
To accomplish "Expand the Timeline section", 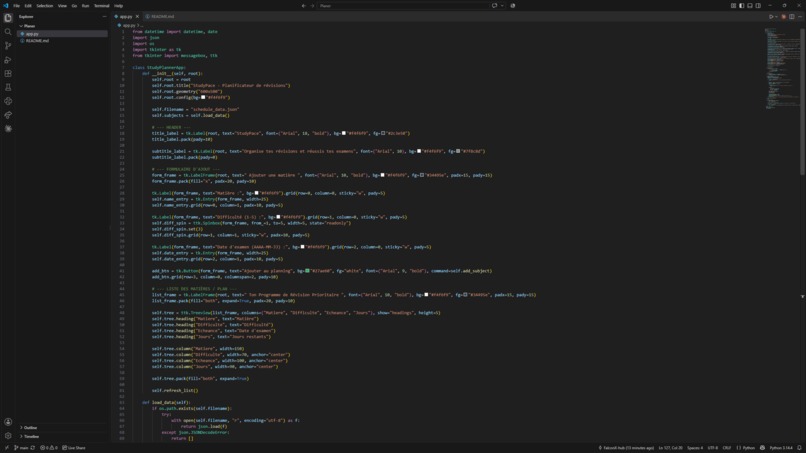I will click(29, 436).
